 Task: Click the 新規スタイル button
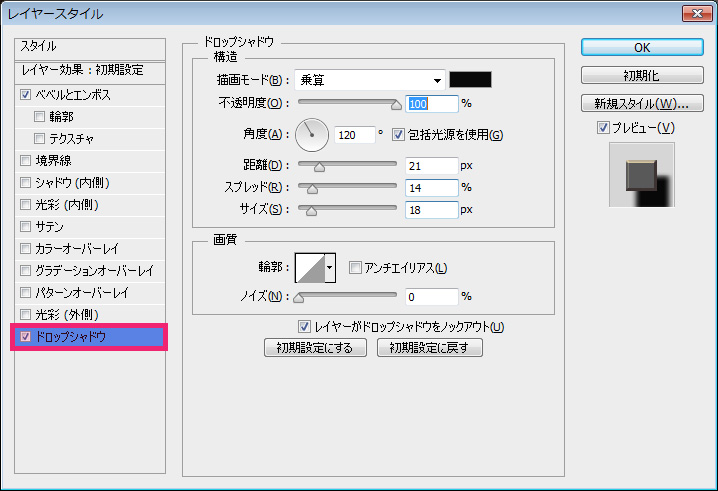pyautogui.click(x=641, y=104)
